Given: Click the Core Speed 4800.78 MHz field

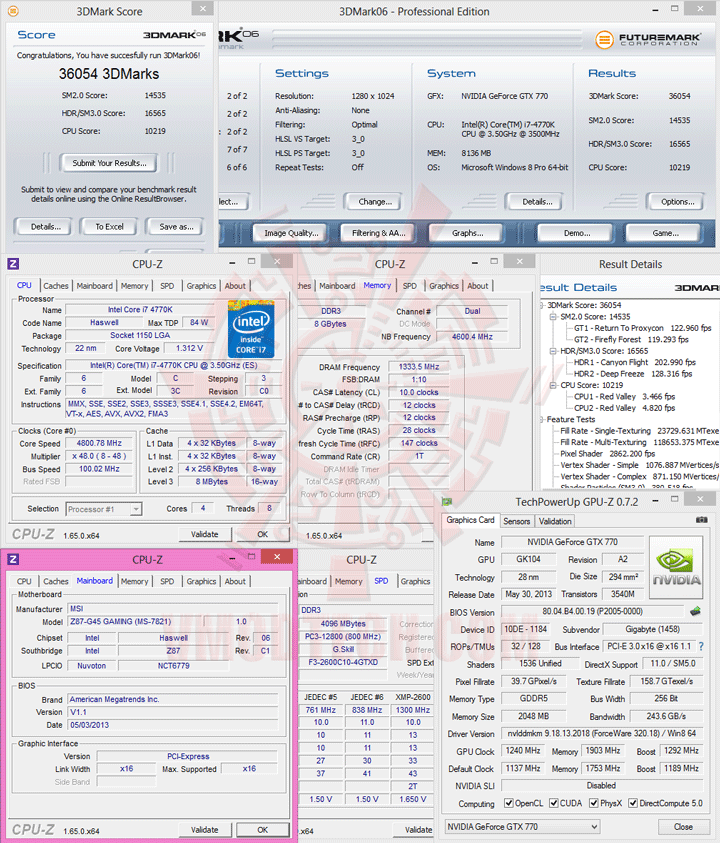Looking at the screenshot, I should [x=99, y=443].
